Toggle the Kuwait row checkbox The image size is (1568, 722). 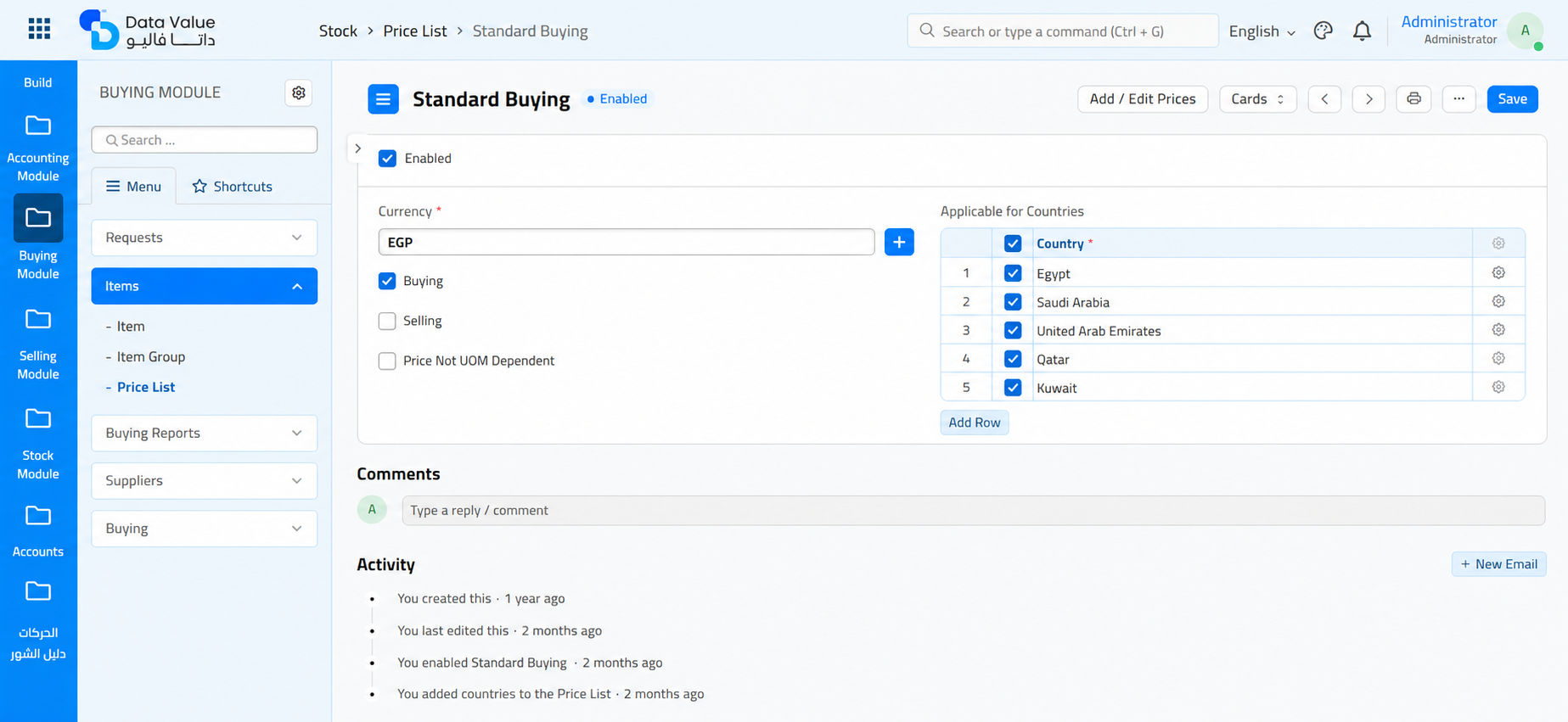[x=1013, y=388]
